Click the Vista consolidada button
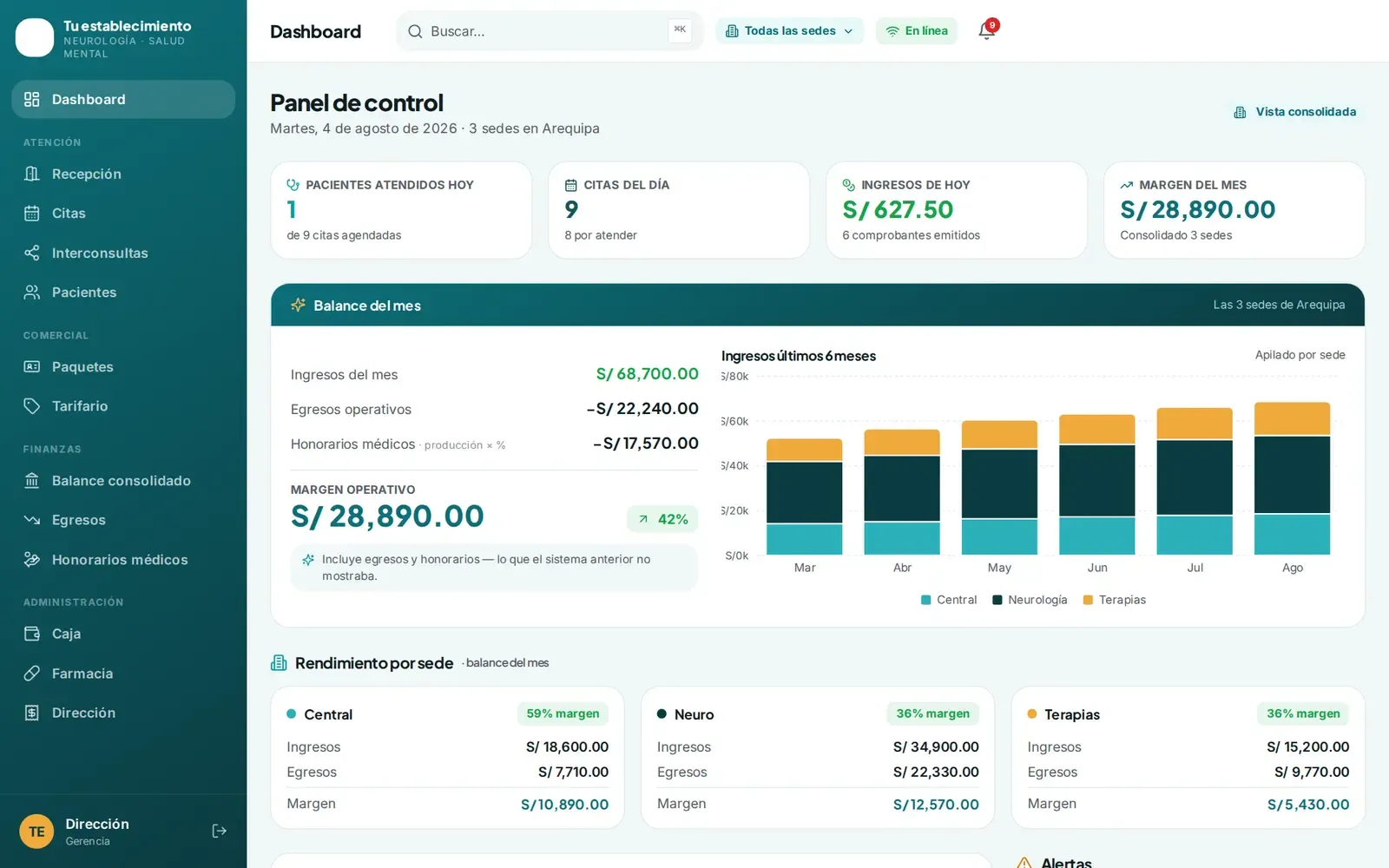Image resolution: width=1389 pixels, height=868 pixels. pos(1295,112)
